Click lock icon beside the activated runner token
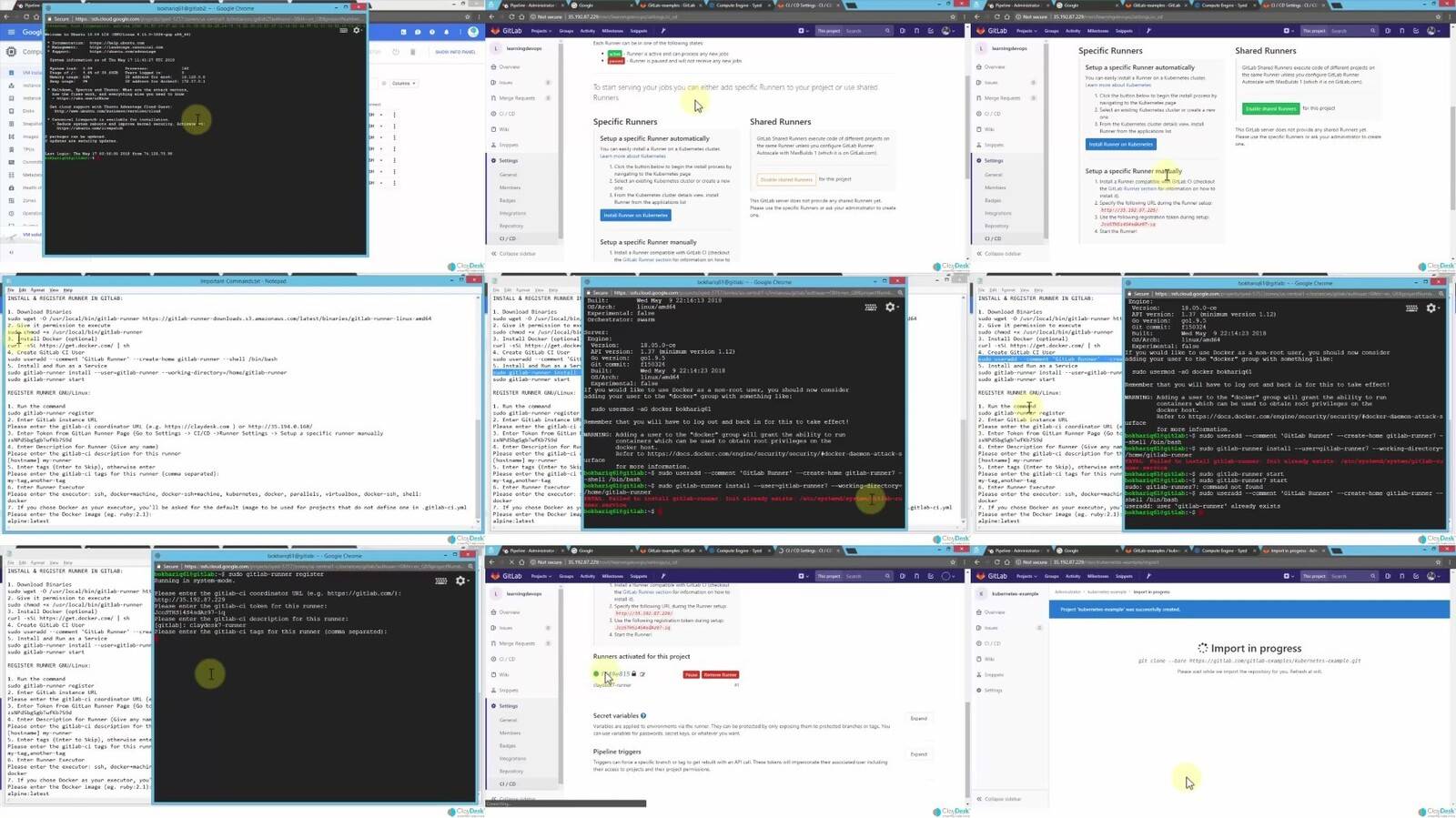 634,674
